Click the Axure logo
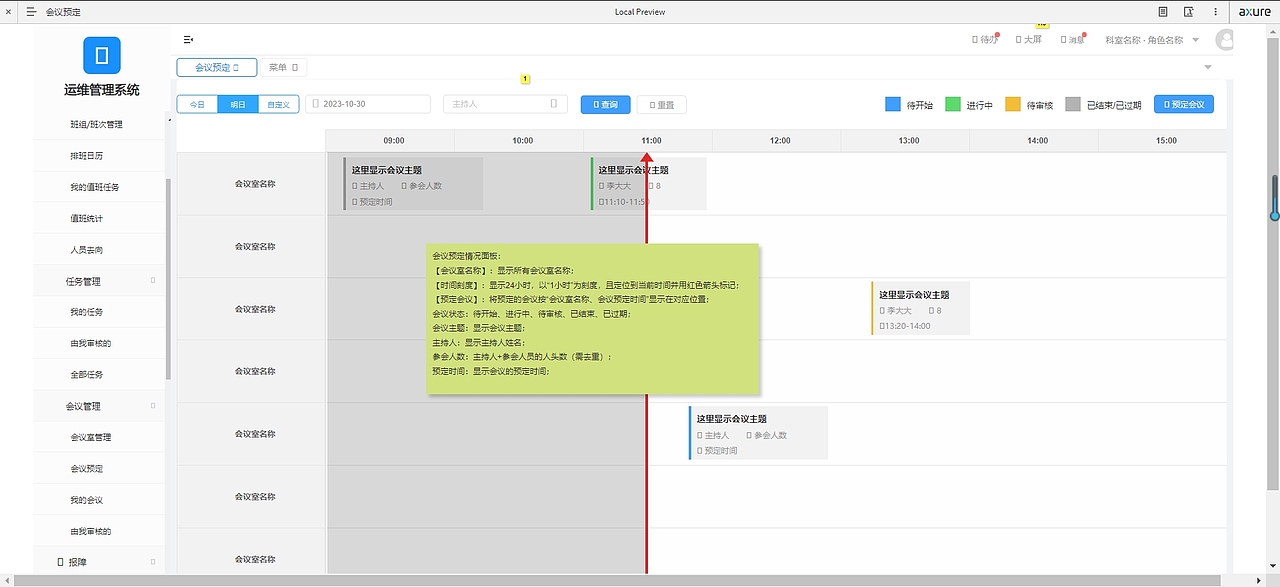This screenshot has width=1280, height=587. point(1255,12)
